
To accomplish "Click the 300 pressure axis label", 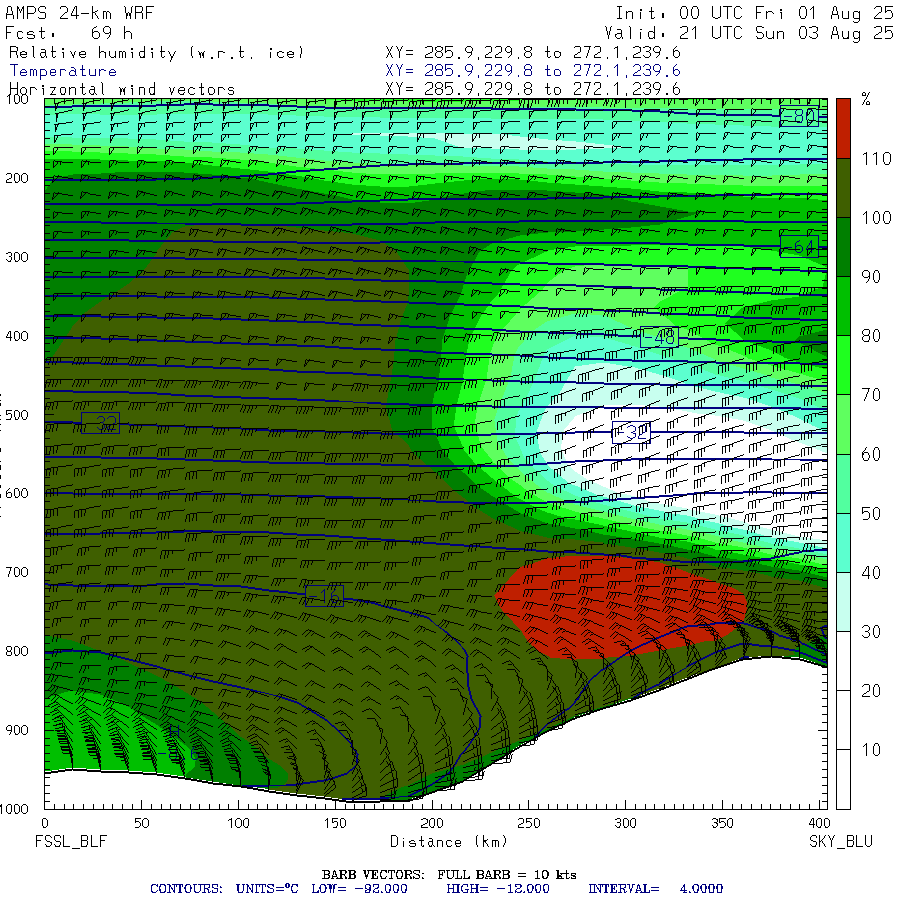I will pos(17,257).
